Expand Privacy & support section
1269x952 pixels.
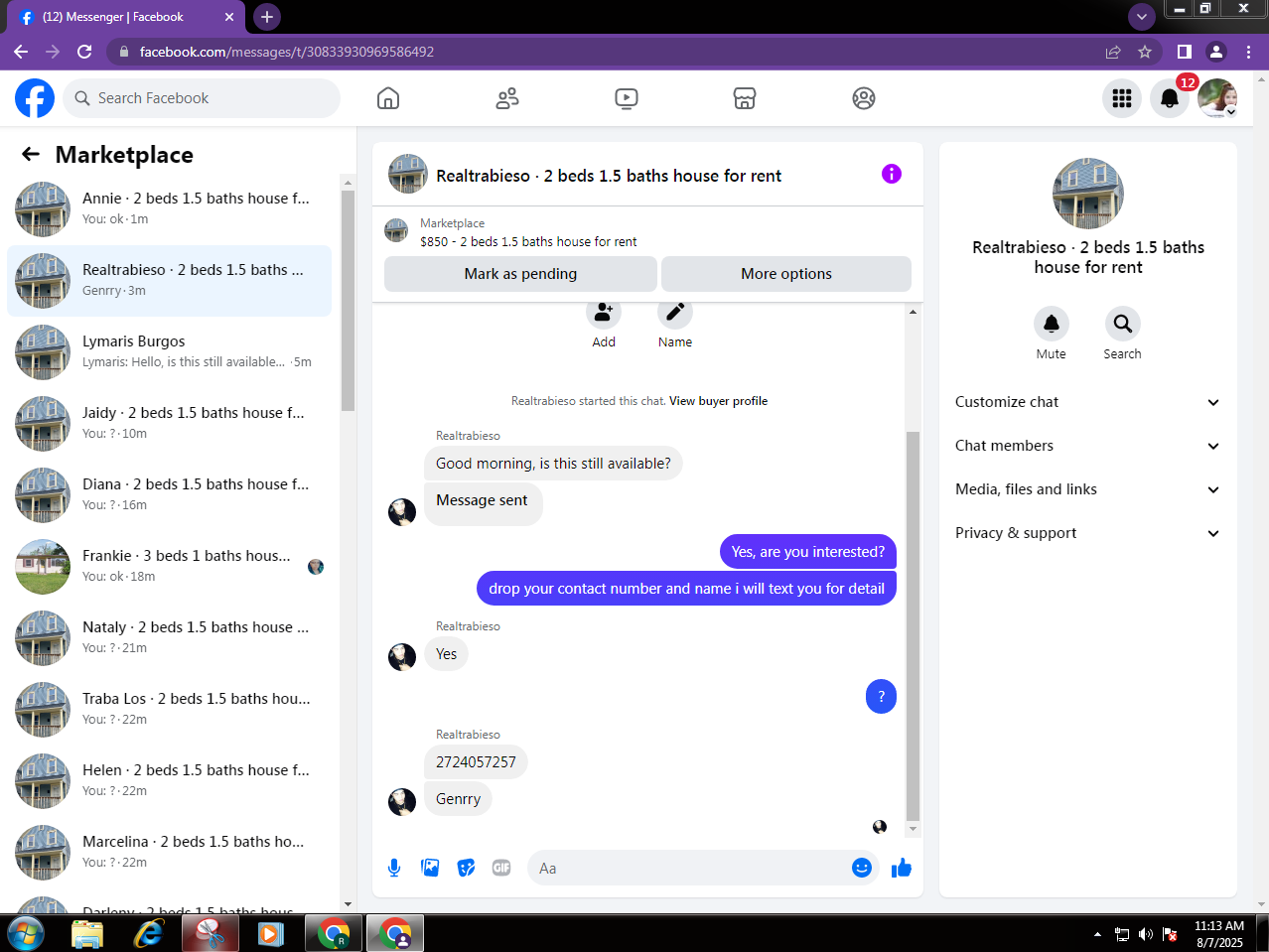tap(1088, 533)
